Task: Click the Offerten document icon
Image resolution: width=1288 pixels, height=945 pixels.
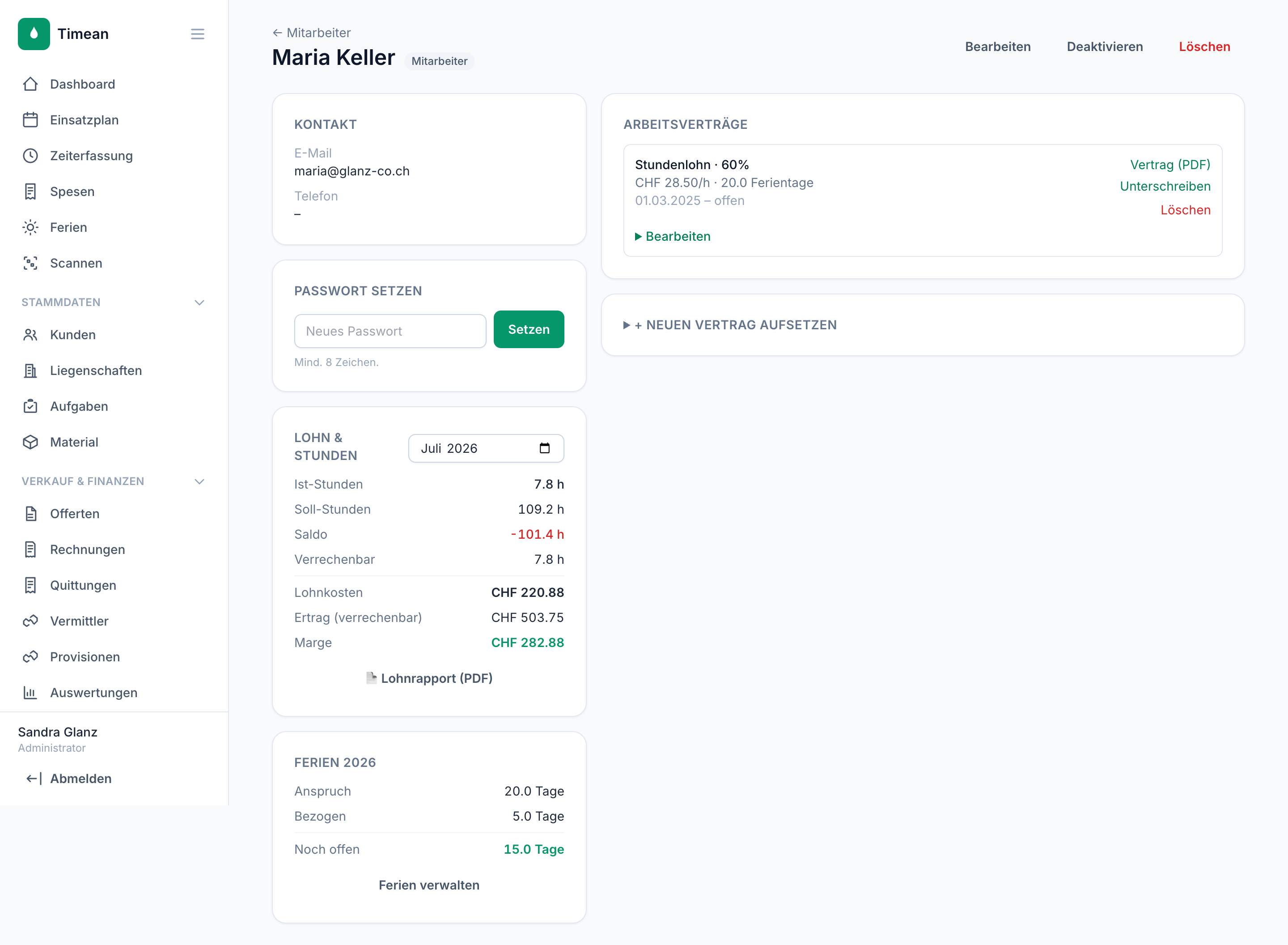Action: [30, 514]
